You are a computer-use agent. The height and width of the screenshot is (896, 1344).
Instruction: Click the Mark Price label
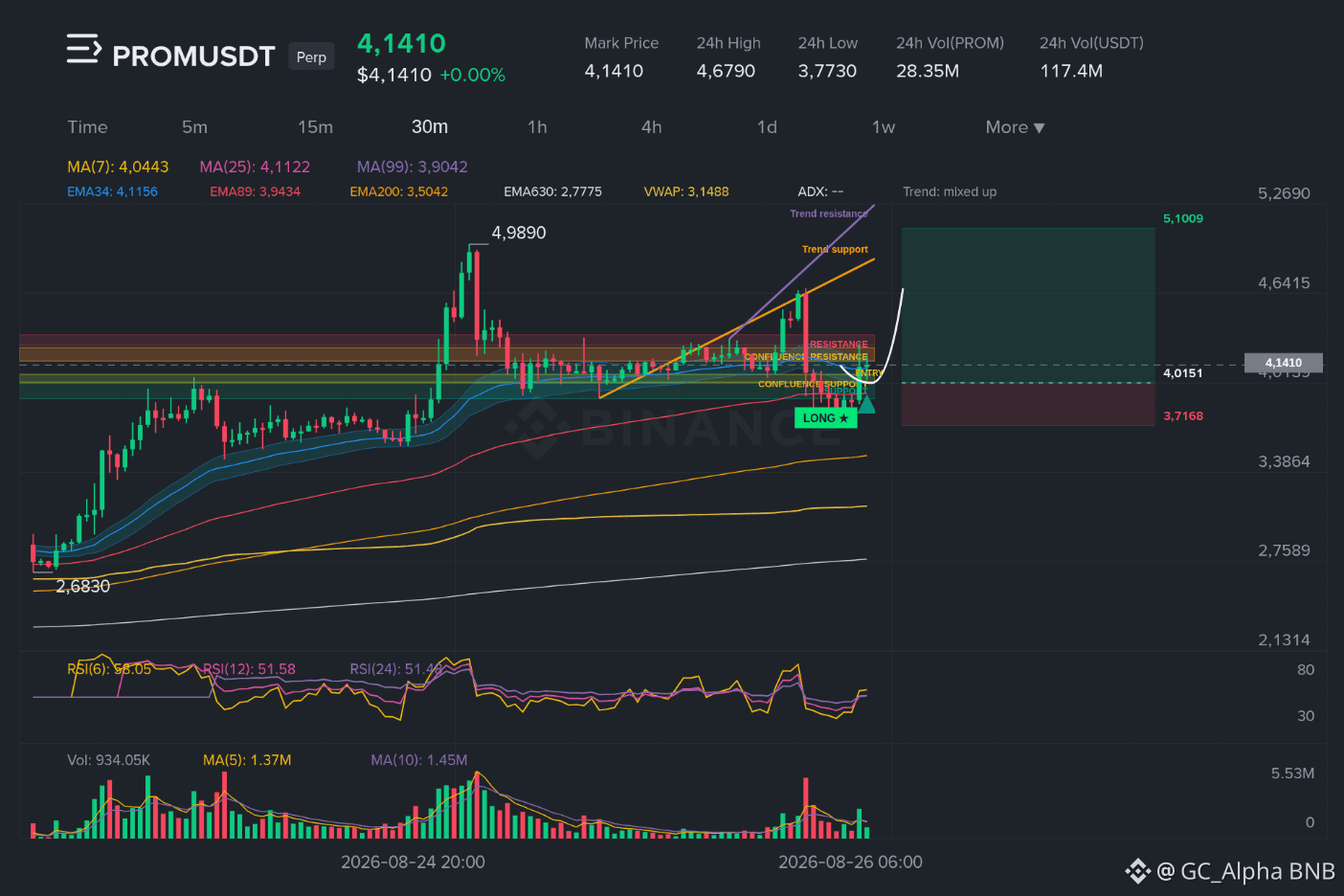(621, 43)
